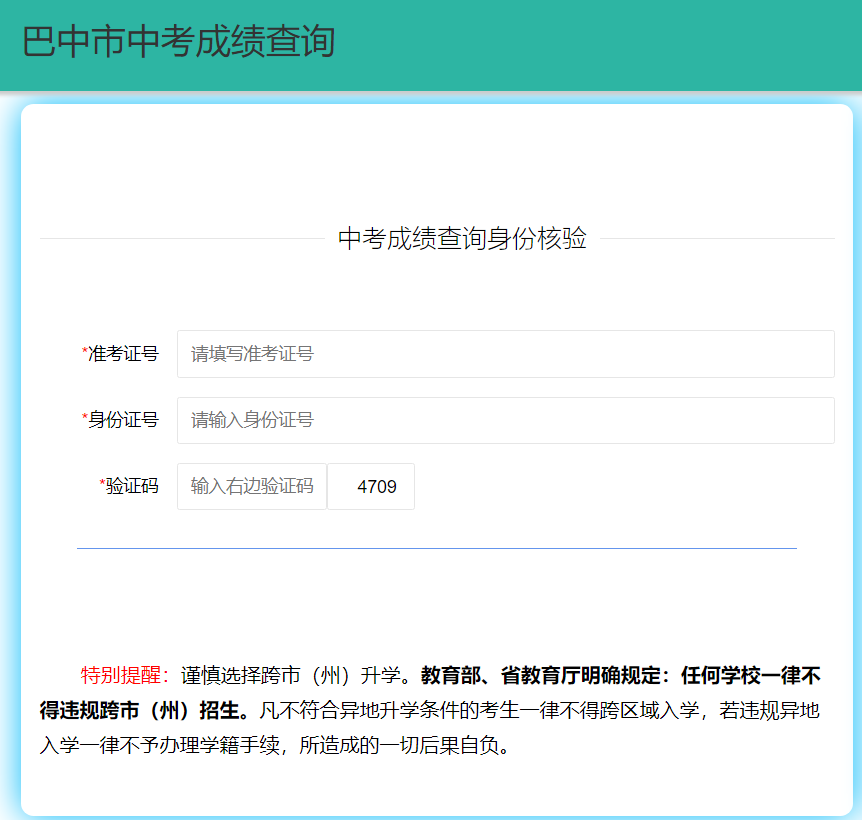Viewport: 862px width, 820px height.
Task: Click the 准考证号 input field
Action: 505,354
